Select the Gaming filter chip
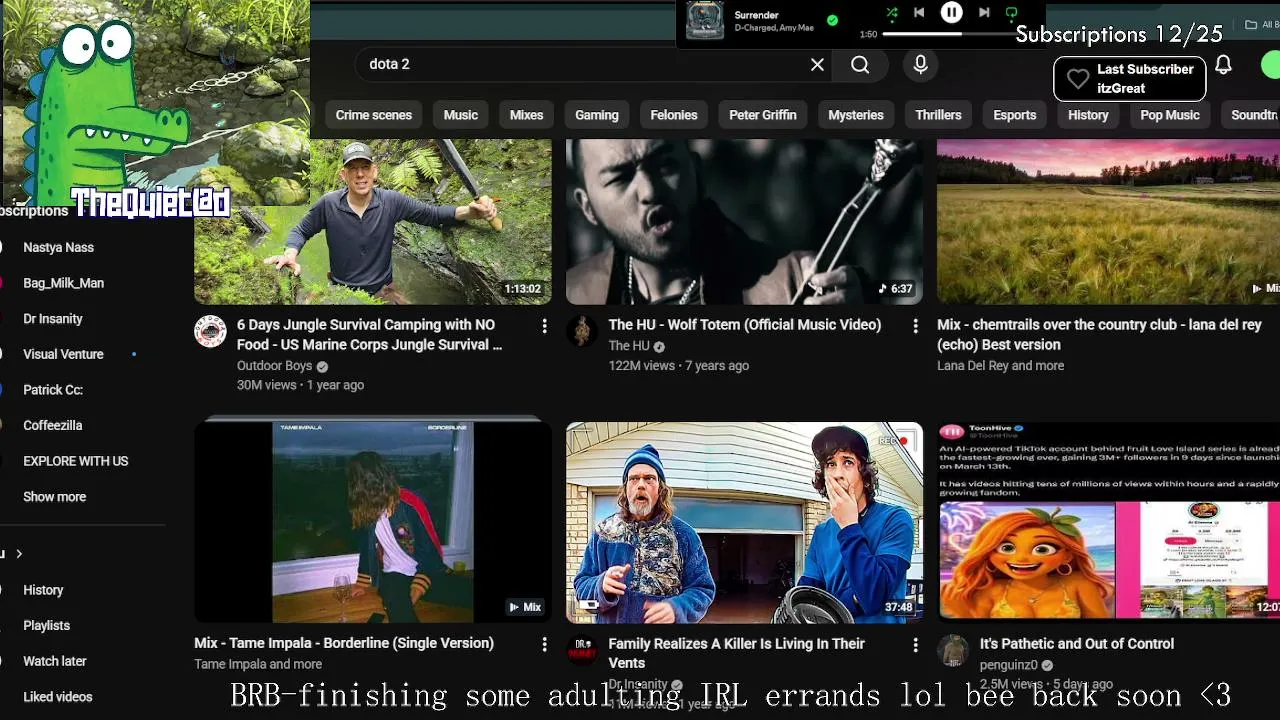Viewport: 1280px width, 720px height. (597, 115)
